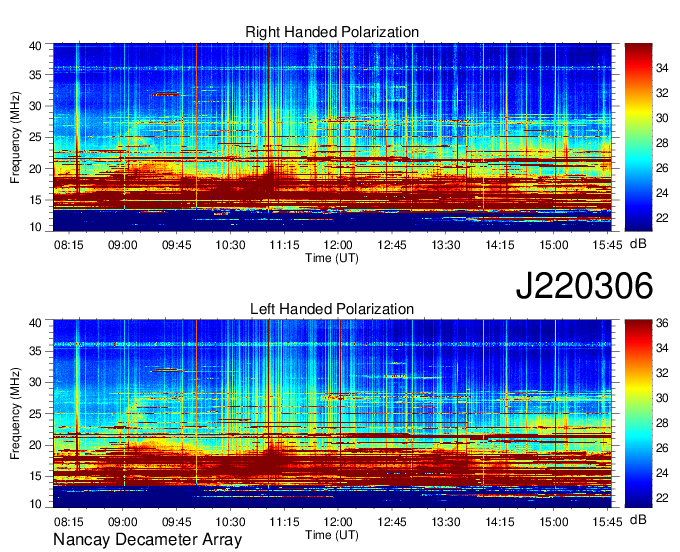This screenshot has width=680, height=552.
Task: Click the 26 dB tick on the Right Handed color bar
Action: tap(662, 168)
